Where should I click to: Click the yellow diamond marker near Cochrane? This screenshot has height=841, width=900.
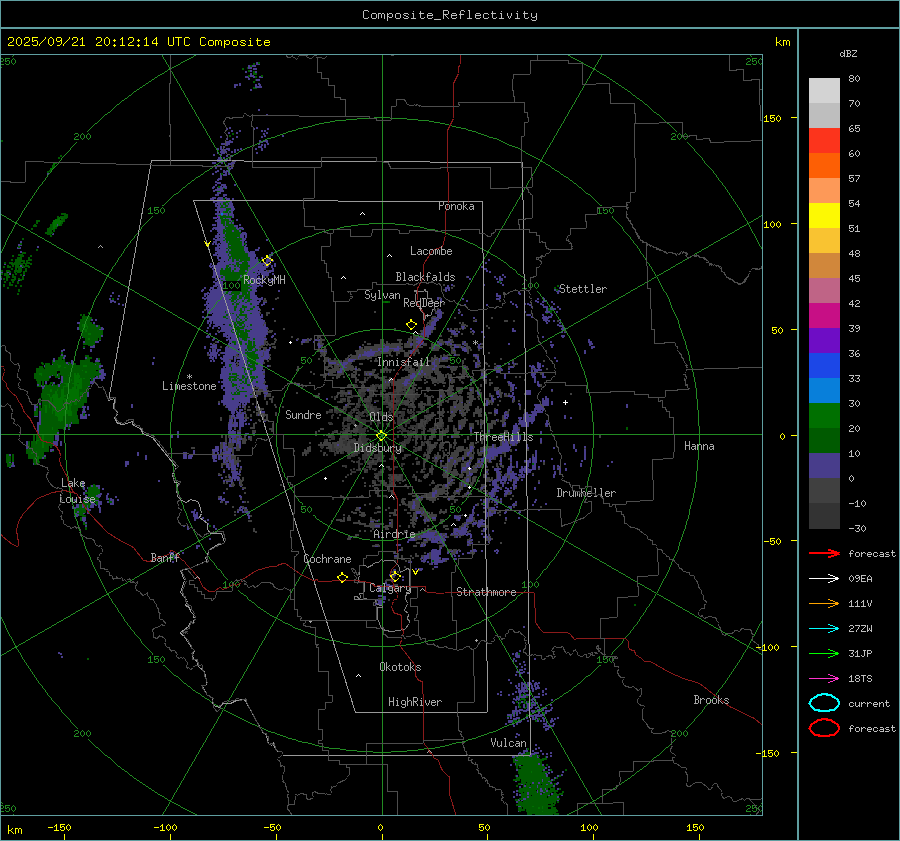pyautogui.click(x=342, y=577)
